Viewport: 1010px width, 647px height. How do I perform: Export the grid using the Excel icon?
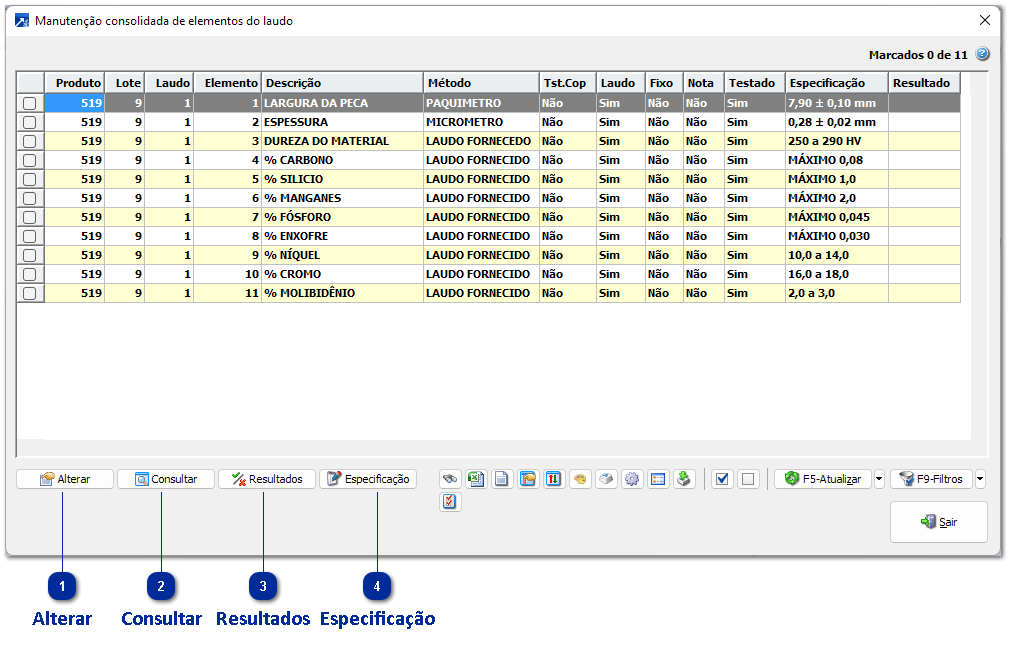tap(476, 479)
